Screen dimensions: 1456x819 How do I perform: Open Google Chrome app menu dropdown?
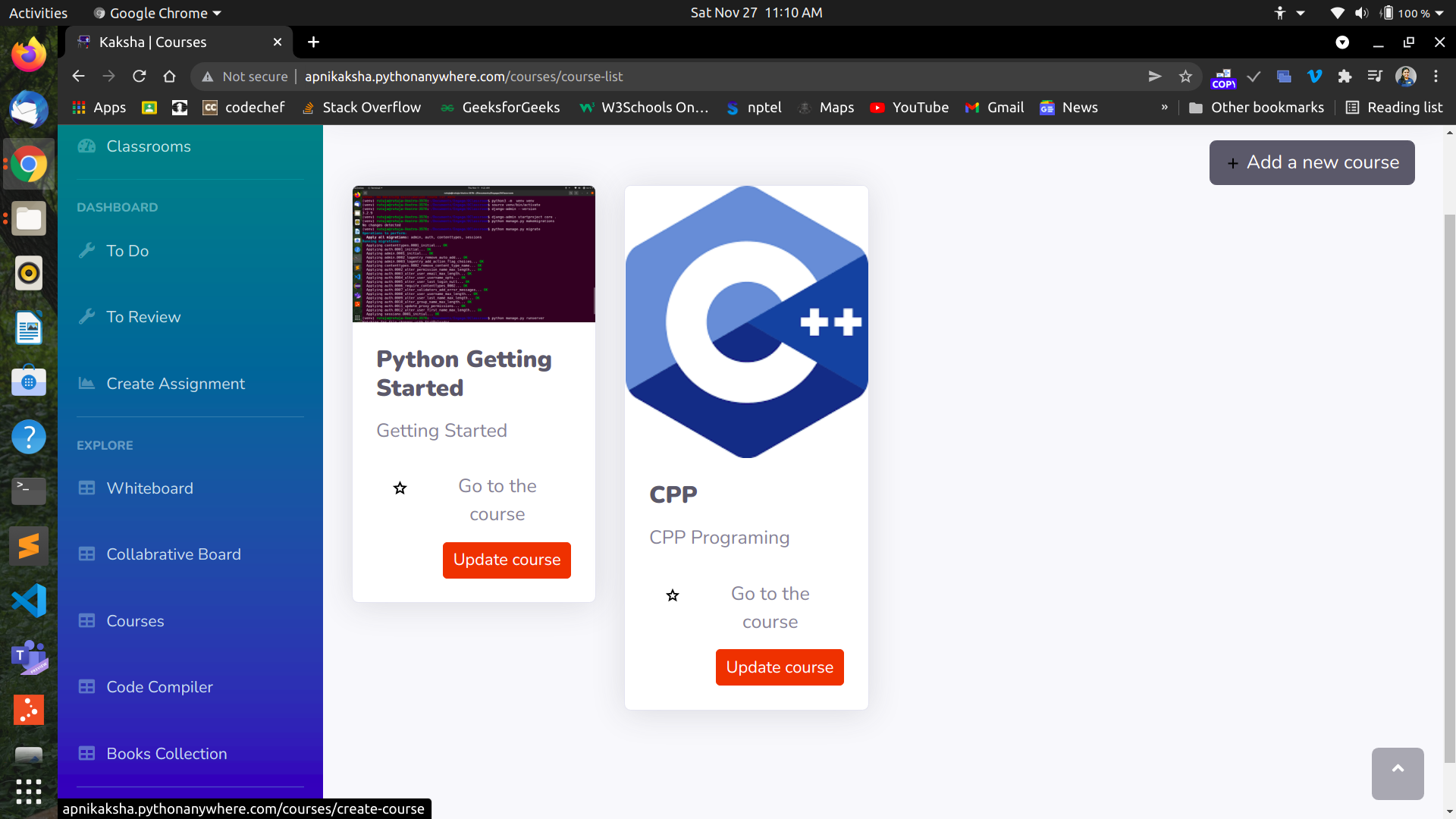(x=158, y=13)
